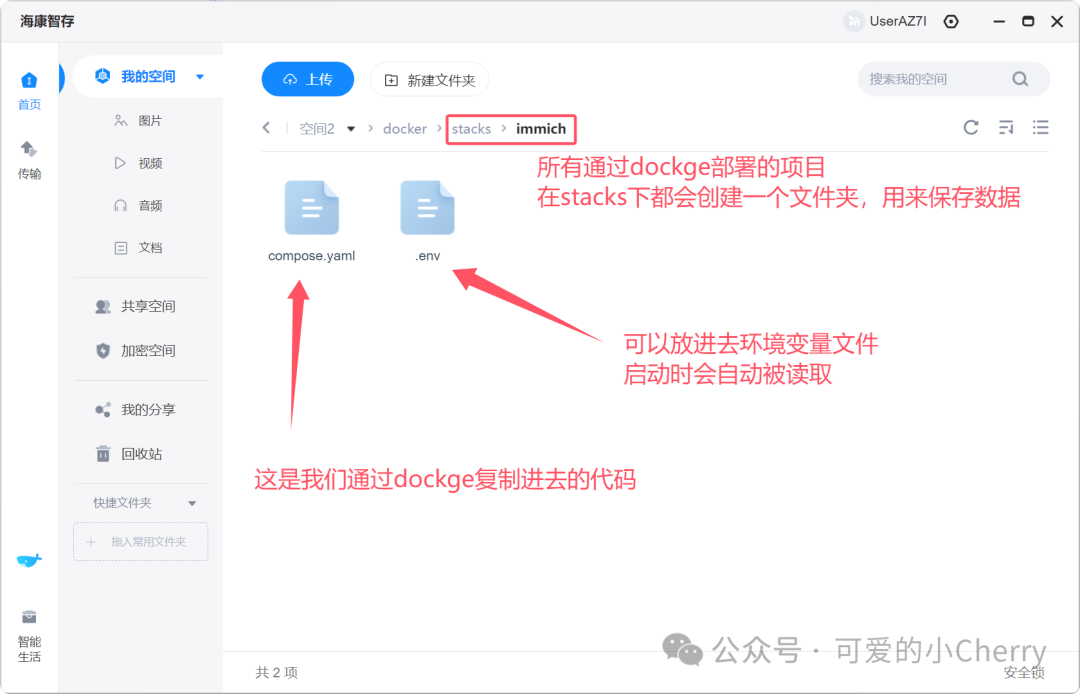Go back with the left chevron
This screenshot has height=694, width=1080.
pyautogui.click(x=267, y=128)
